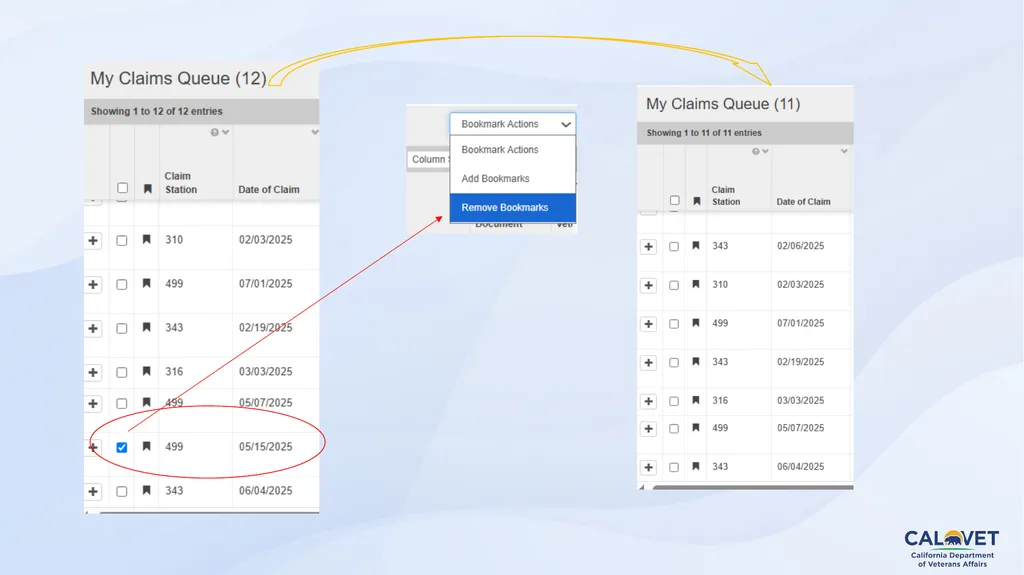The image size is (1024, 575).
Task: Click bookmark icon for 02/19/2025 row in 12-entry queue
Action: (x=146, y=327)
